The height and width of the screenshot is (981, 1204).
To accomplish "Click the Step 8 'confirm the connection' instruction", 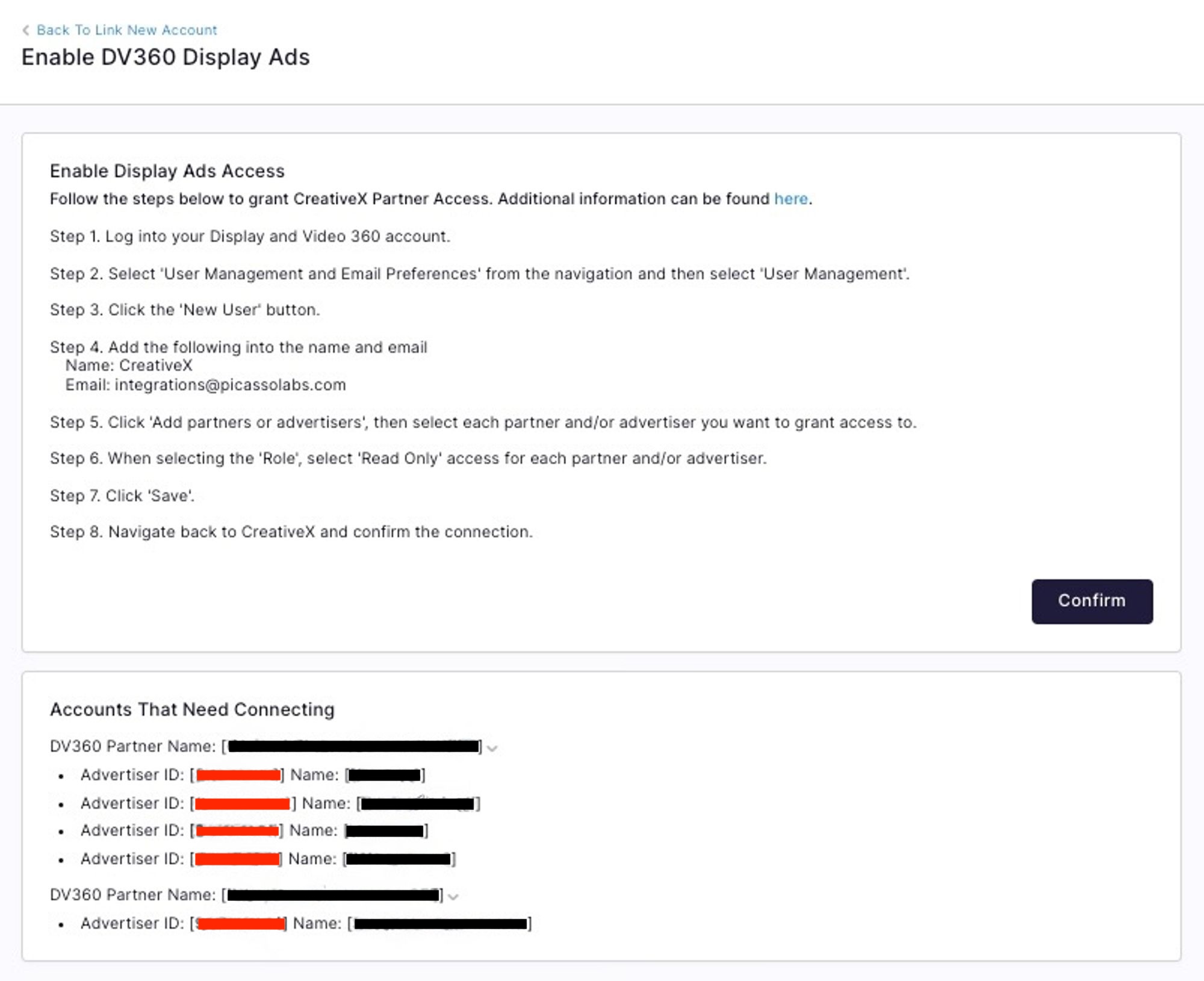I will coord(291,532).
